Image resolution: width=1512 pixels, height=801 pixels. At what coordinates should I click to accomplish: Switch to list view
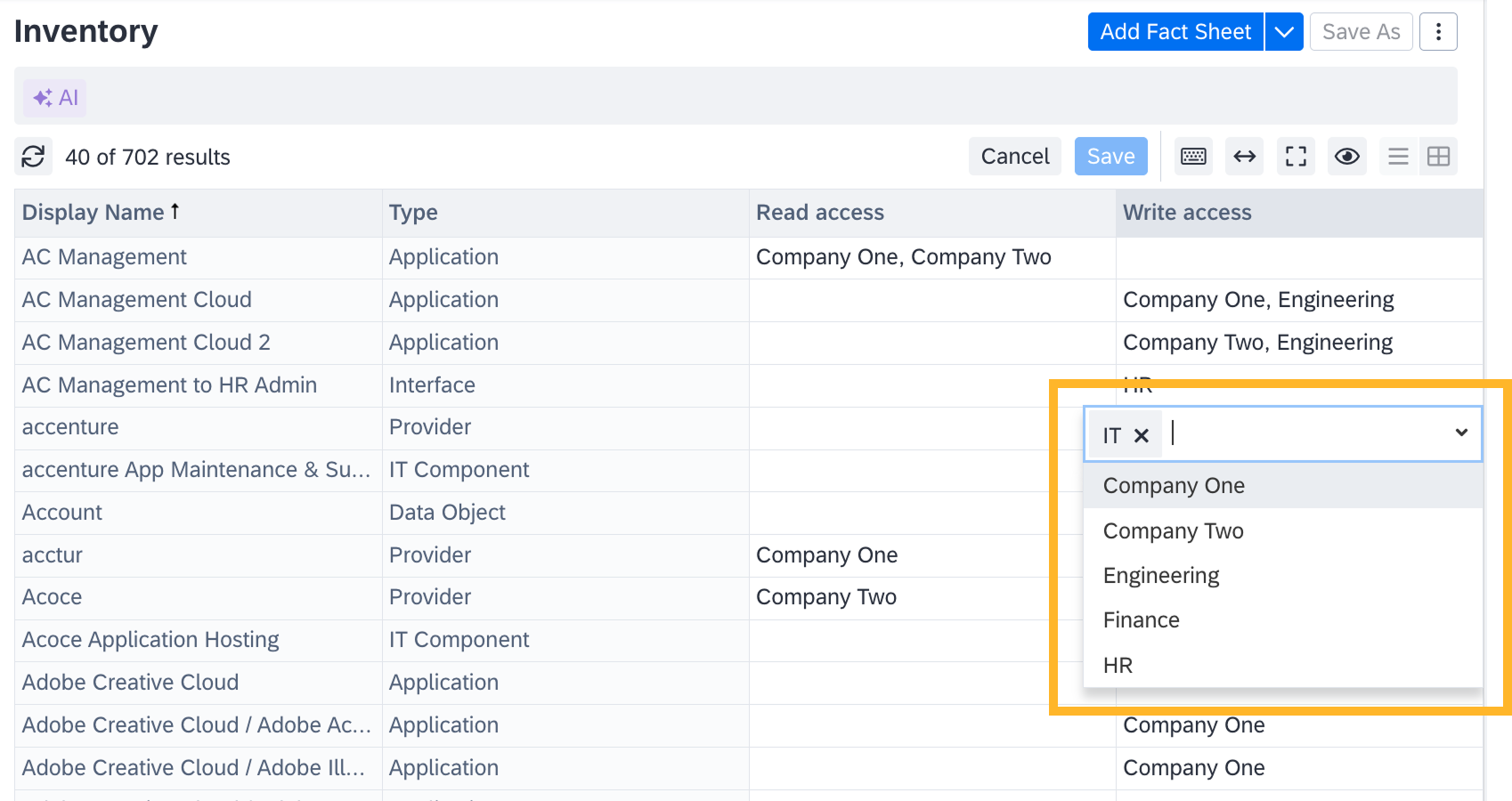[x=1398, y=157]
